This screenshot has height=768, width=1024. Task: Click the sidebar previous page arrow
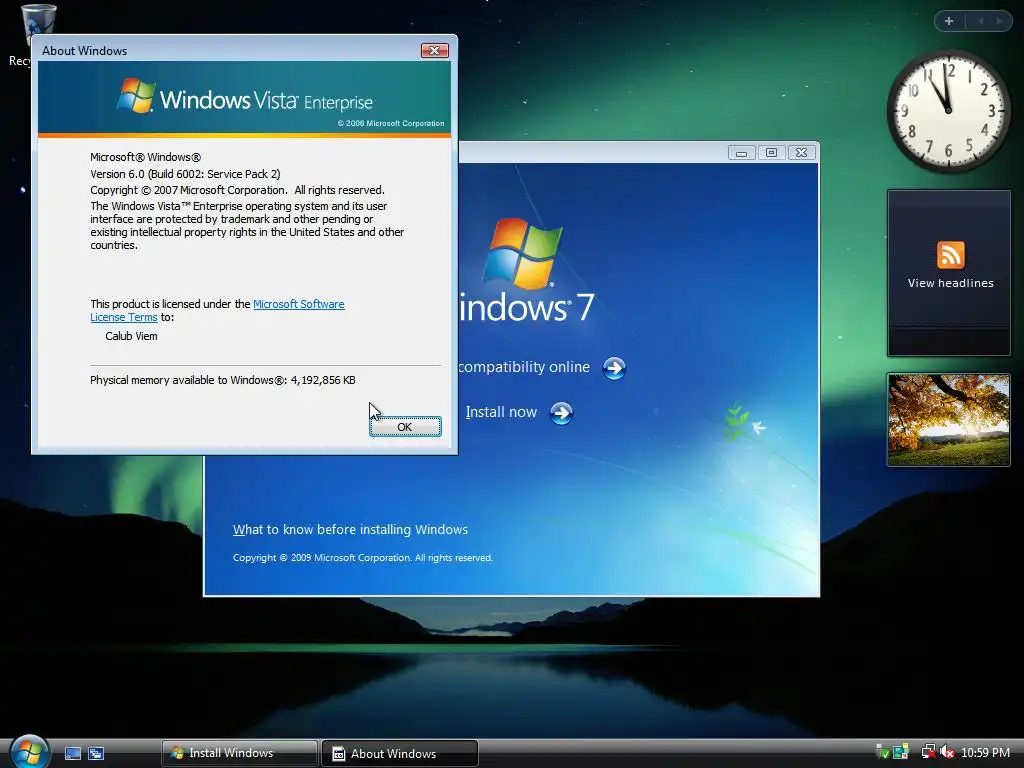click(980, 21)
